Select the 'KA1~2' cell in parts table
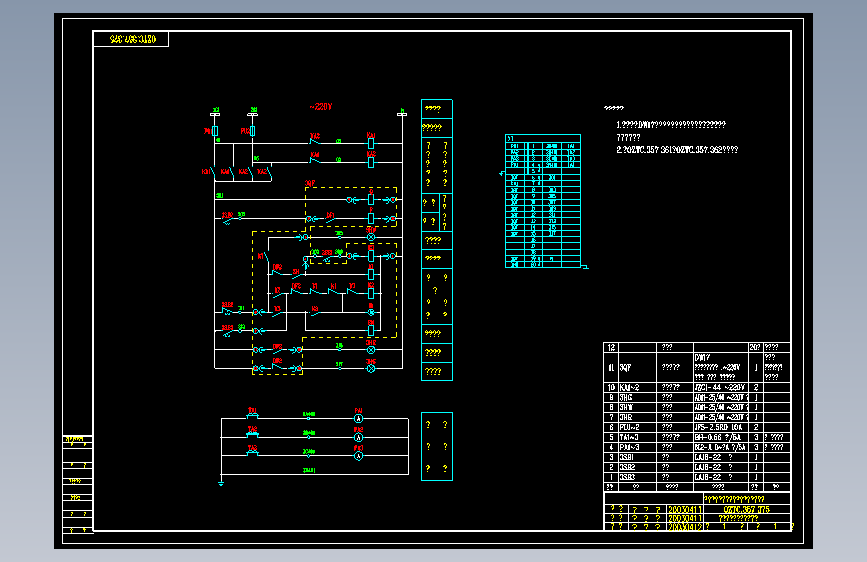This screenshot has height=562, width=867. [x=637, y=387]
